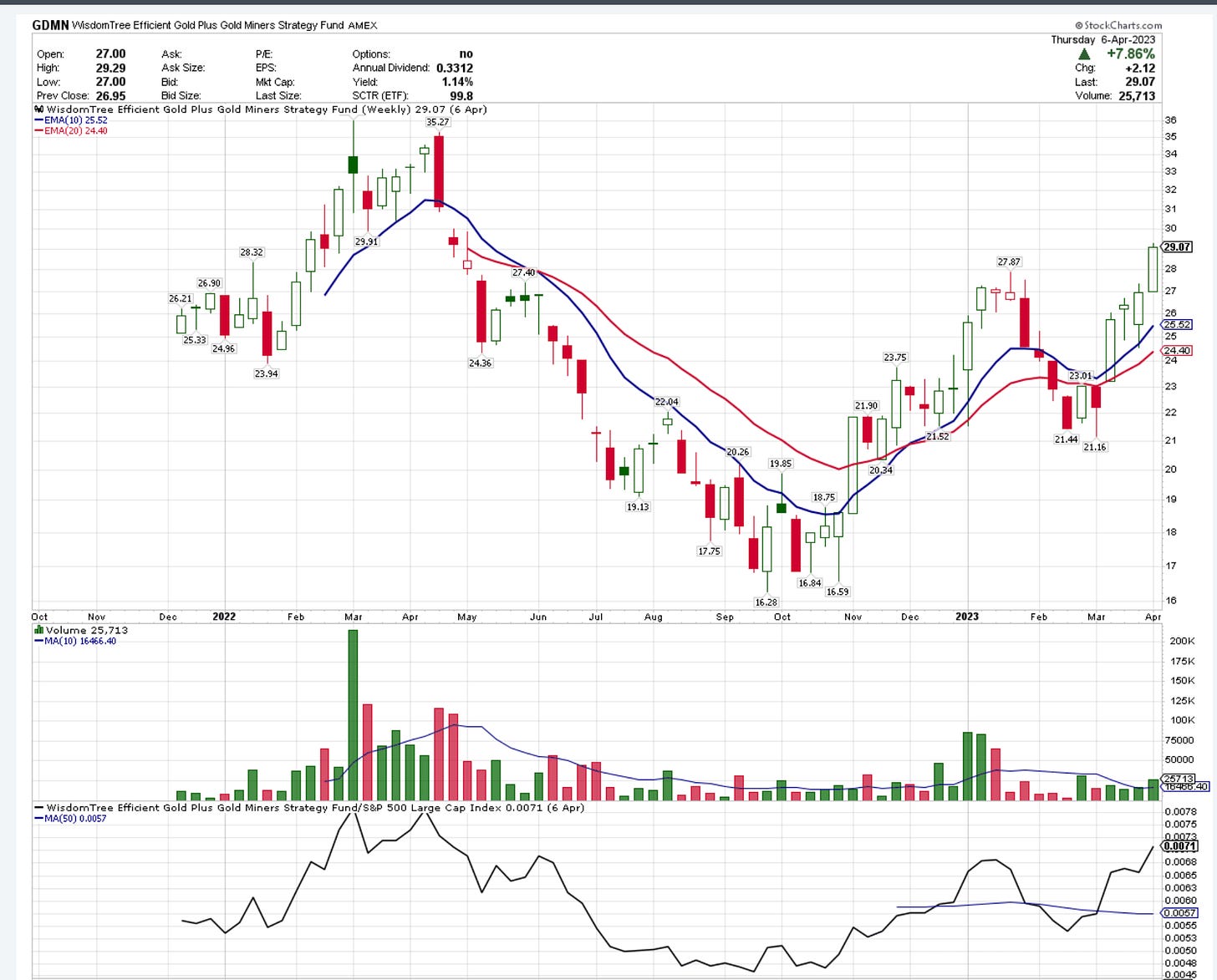Click the boxed 24.40 EMA marker on price axis
This screenshot has height=980, width=1217.
click(1177, 351)
